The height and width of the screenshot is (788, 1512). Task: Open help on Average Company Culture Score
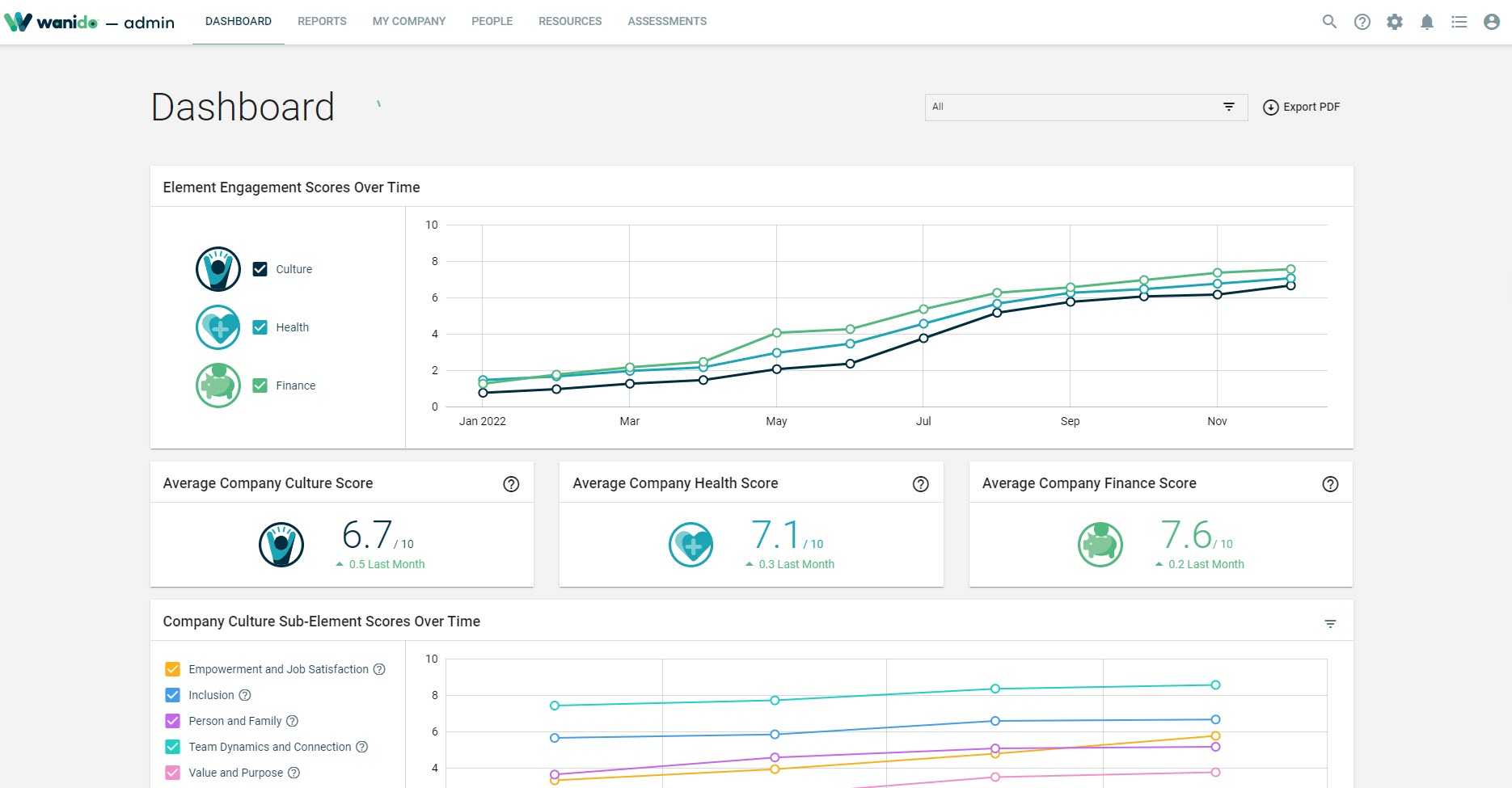(x=511, y=483)
